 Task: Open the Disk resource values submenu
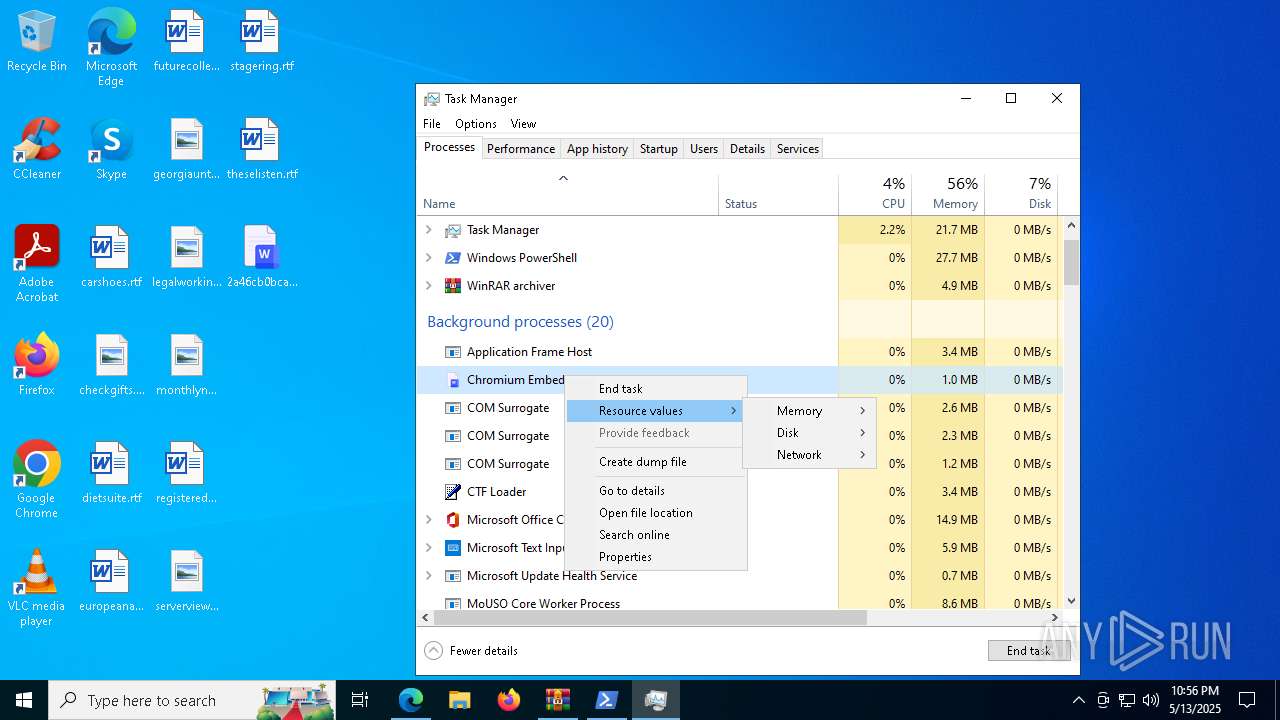pyautogui.click(x=809, y=433)
